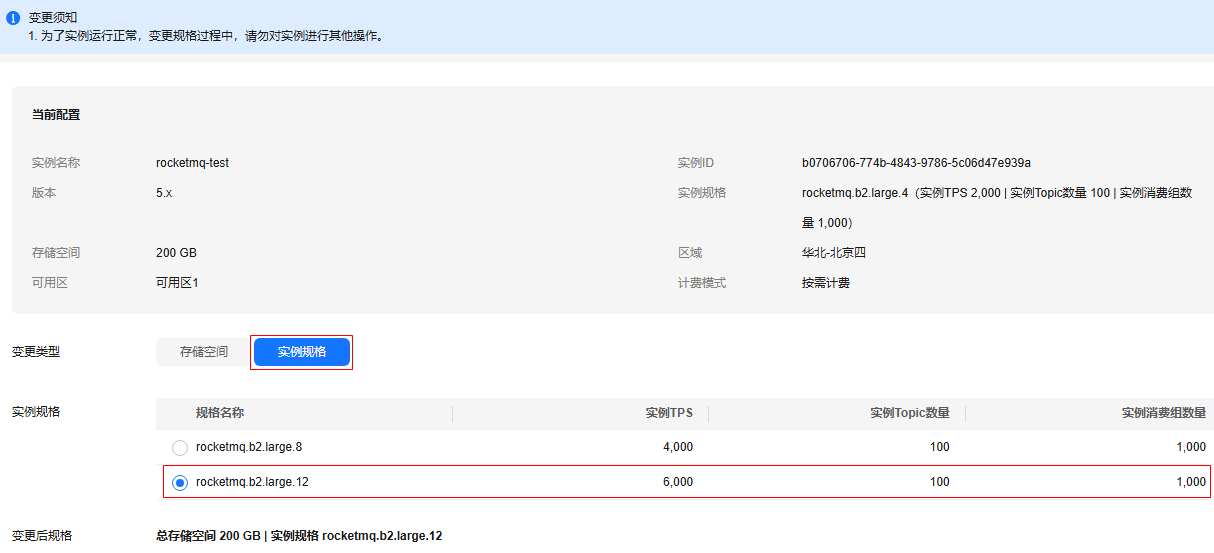Viewport: 1214px width, 553px height.
Task: Choose the rocketmq.b2.large.12 radio button
Action: click(180, 483)
